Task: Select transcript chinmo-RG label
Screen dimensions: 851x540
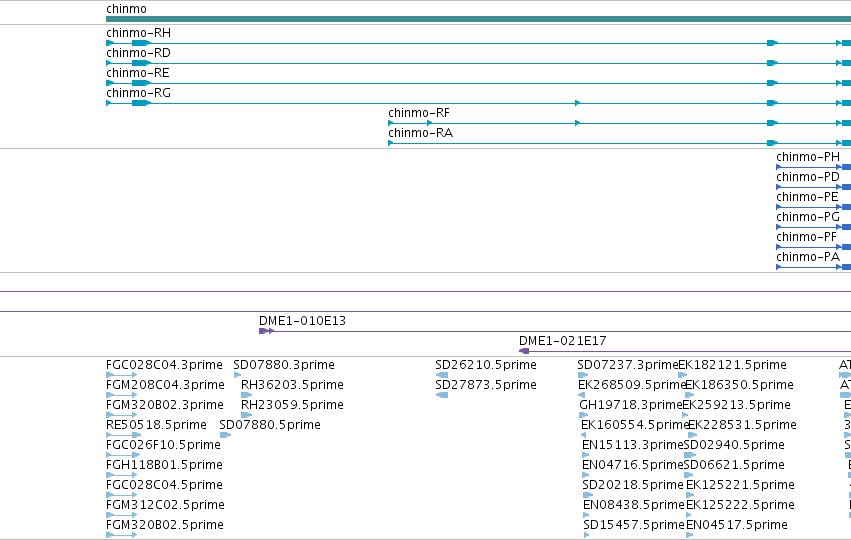Action: click(138, 93)
